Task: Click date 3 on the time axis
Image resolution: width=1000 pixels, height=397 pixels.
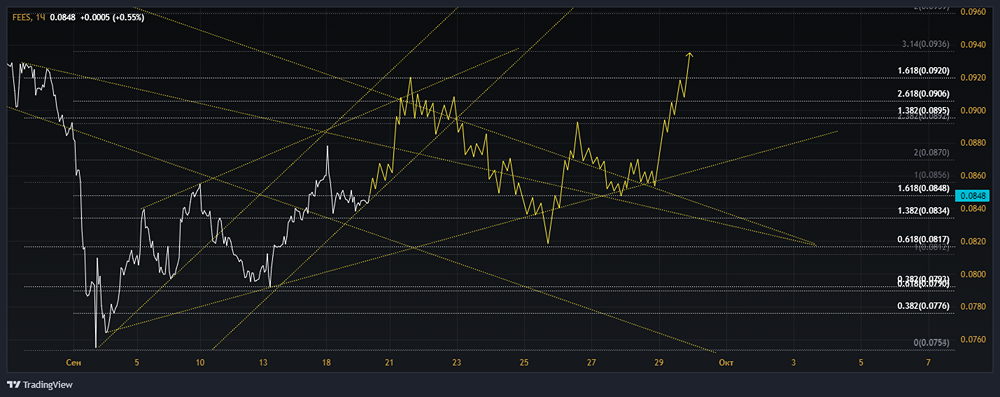Action: (x=793, y=363)
